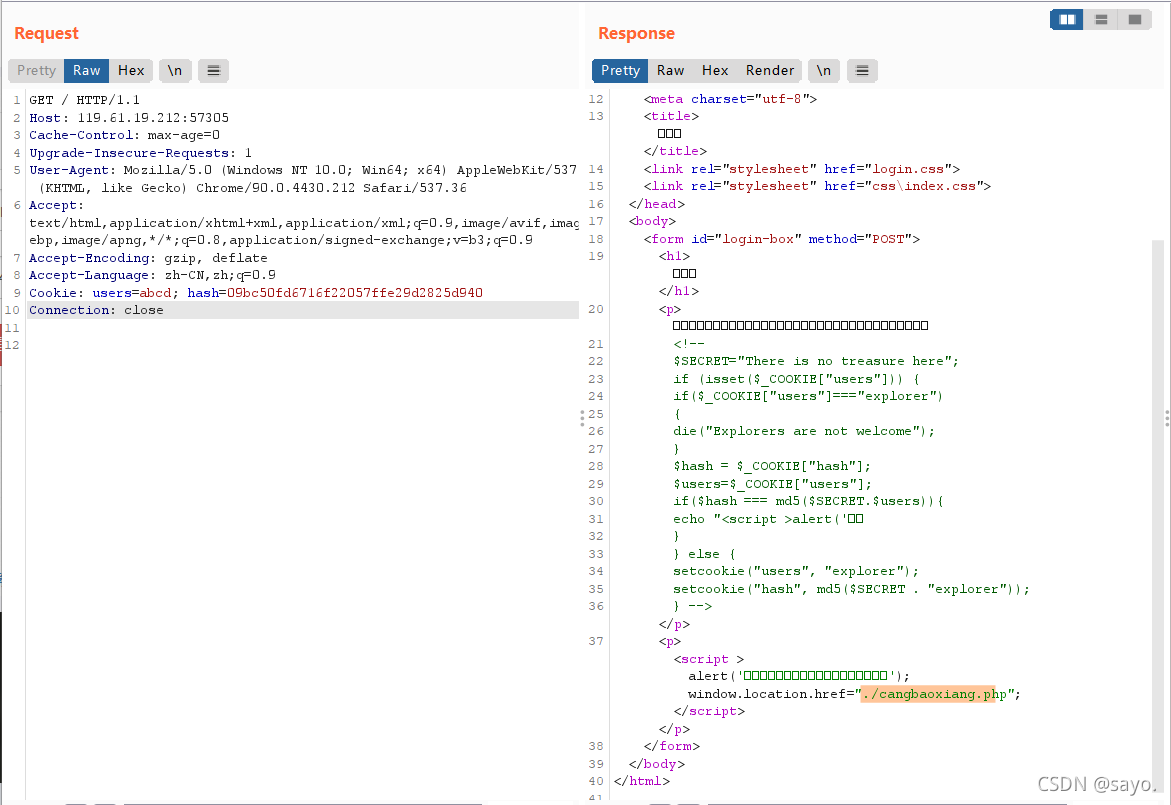Click 'Explorers are not welcome' die line
Image resolution: width=1171 pixels, height=805 pixels.
click(x=804, y=431)
